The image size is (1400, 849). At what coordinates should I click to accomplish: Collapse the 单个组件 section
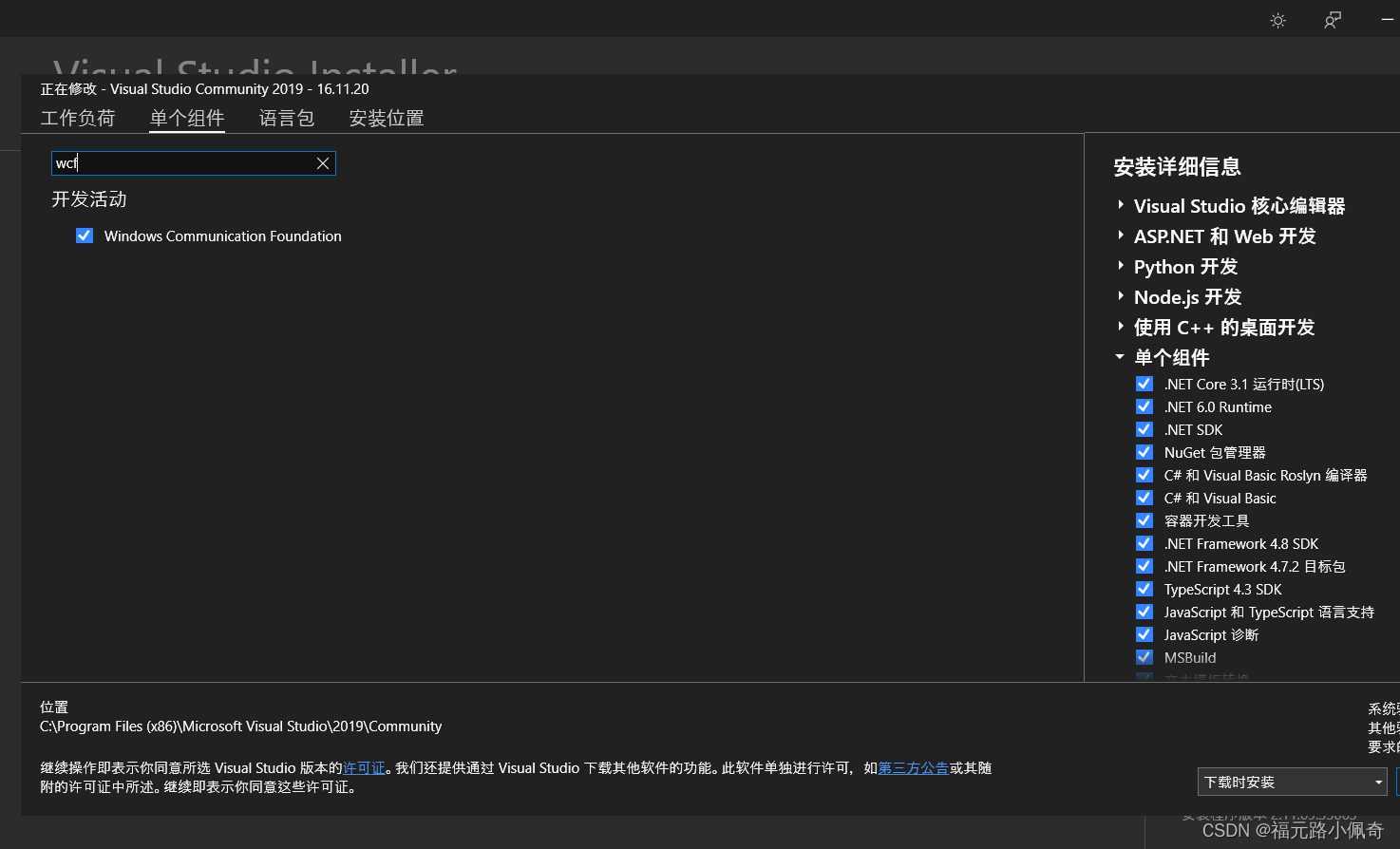tap(1121, 357)
